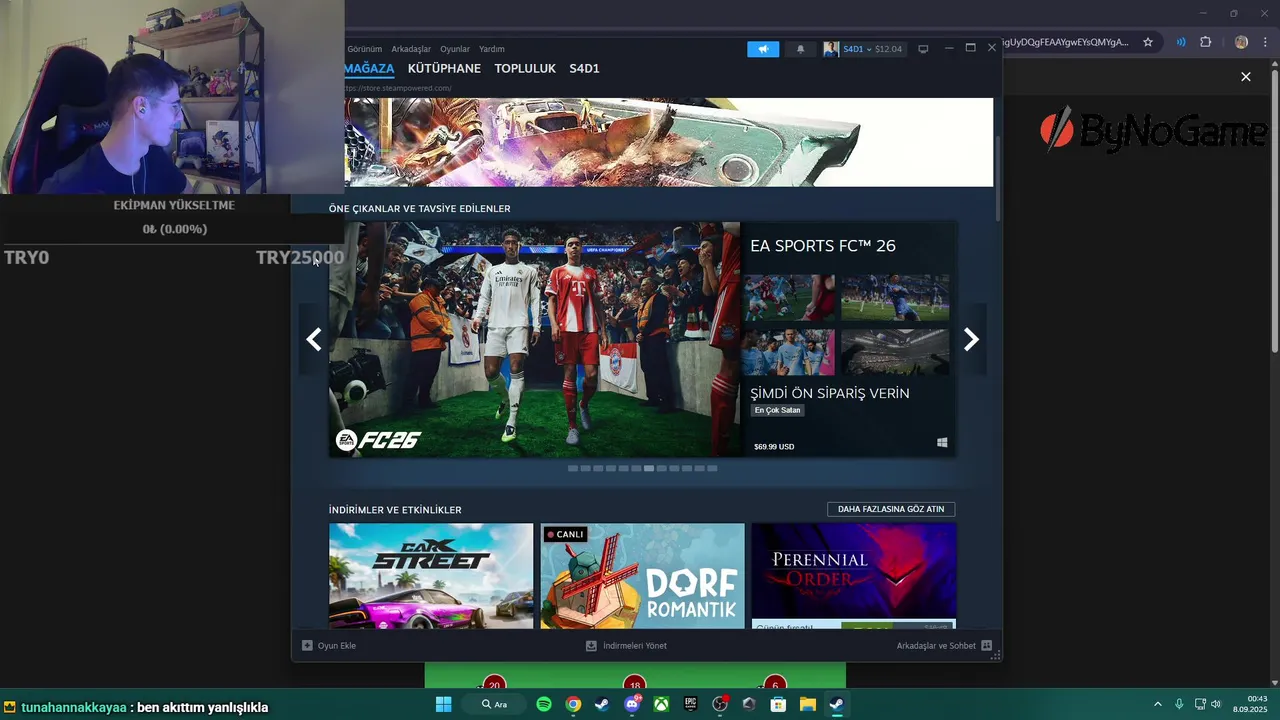Select the highlighted carousel page dot
Viewport: 1280px width, 720px height.
649,468
